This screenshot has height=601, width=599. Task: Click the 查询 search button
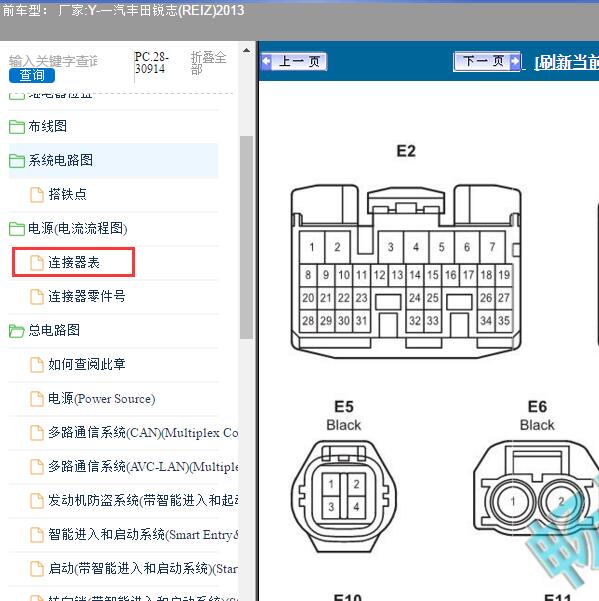click(32, 76)
